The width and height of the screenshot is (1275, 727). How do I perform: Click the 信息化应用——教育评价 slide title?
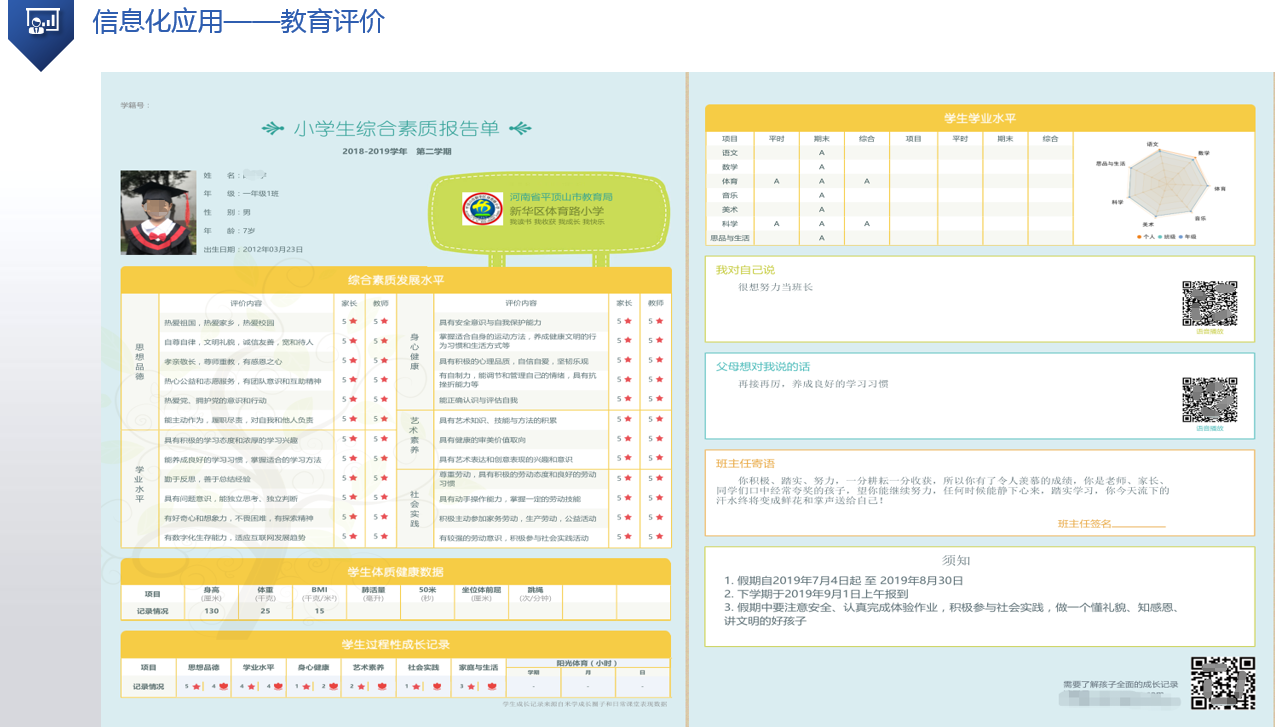(238, 22)
